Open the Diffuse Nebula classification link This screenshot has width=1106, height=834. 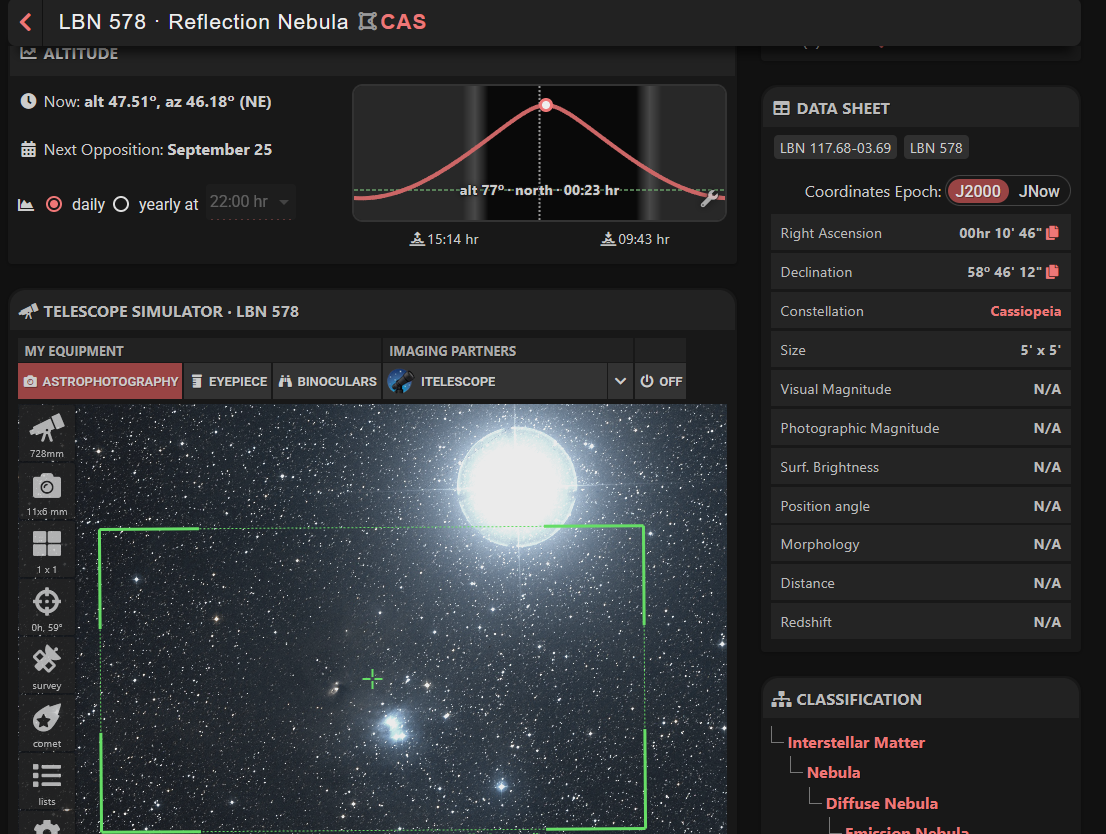click(x=882, y=804)
